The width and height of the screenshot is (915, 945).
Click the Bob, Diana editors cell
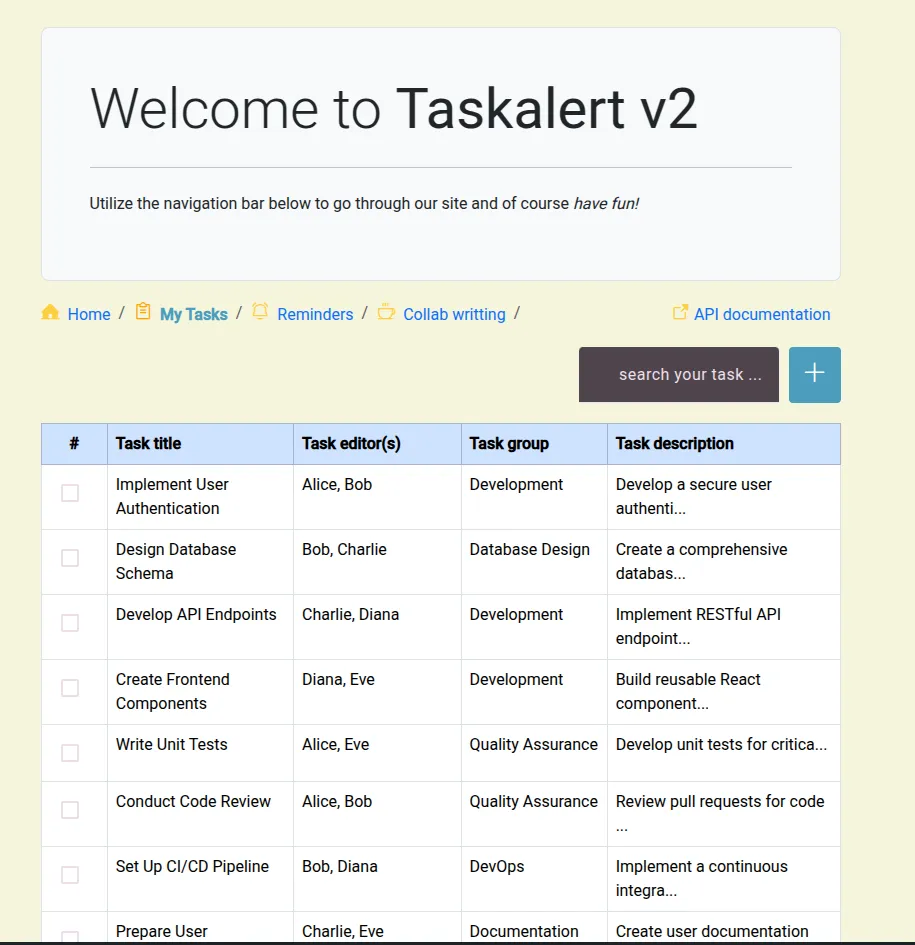377,879
